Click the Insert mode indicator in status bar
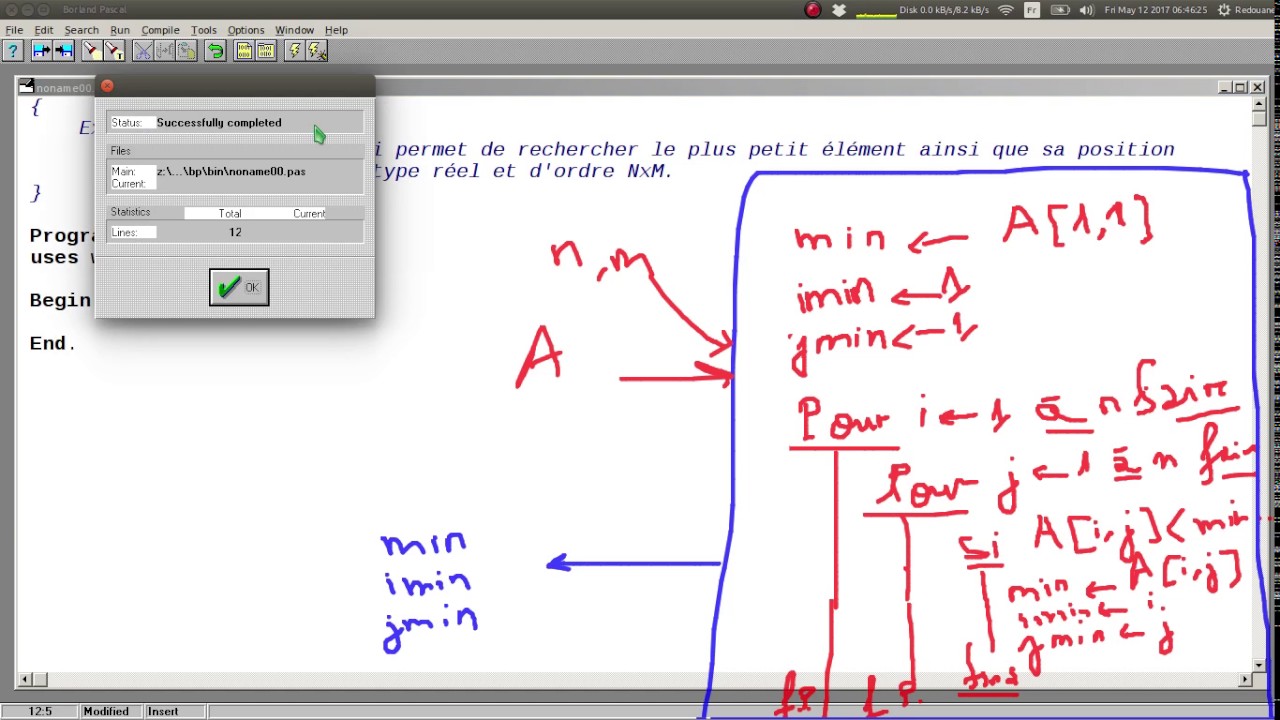This screenshot has height=720, width=1280. coord(163,711)
